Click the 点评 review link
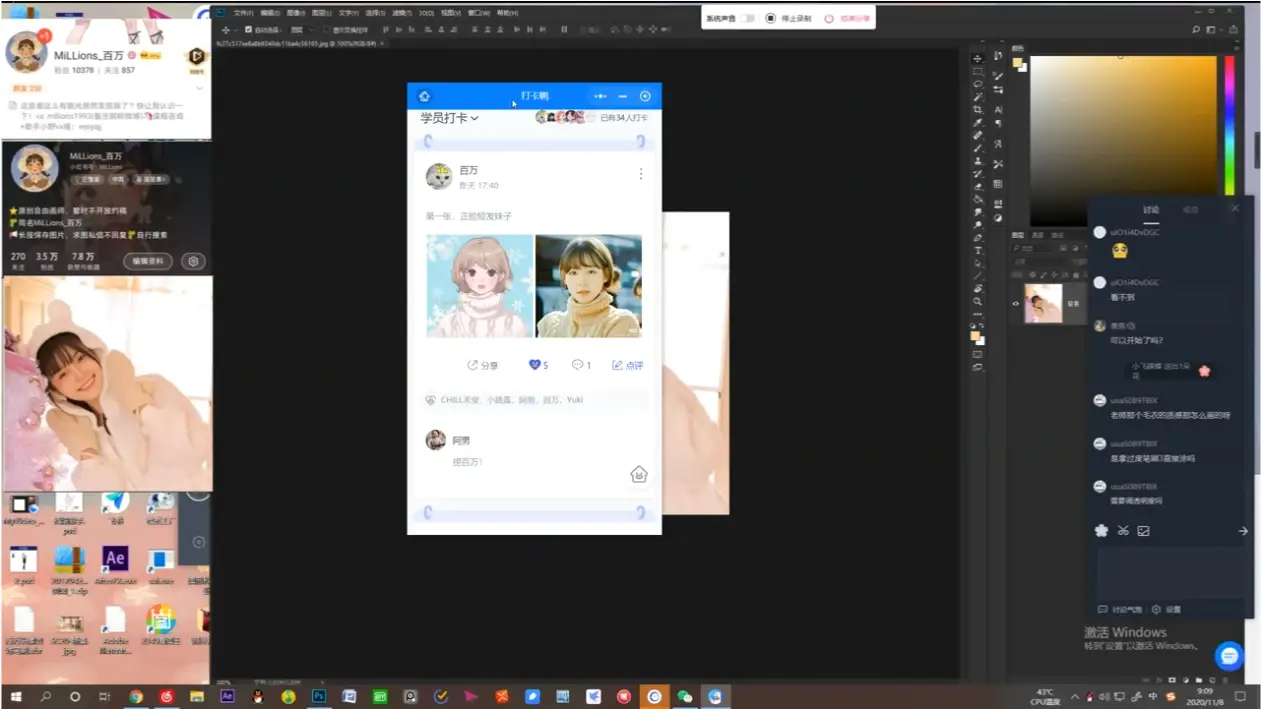This screenshot has height=709, width=1261. click(627, 365)
